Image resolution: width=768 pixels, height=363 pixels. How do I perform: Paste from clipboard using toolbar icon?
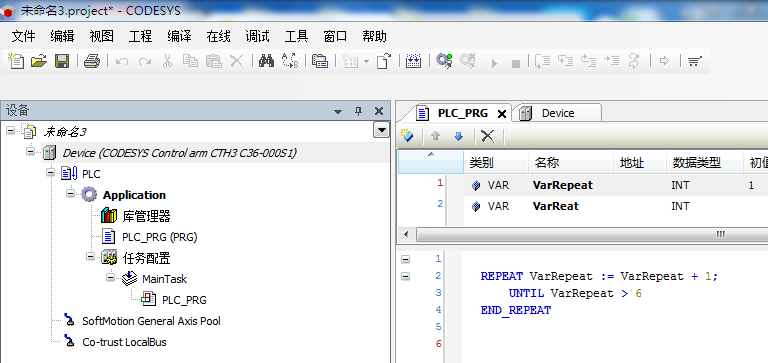click(x=214, y=61)
